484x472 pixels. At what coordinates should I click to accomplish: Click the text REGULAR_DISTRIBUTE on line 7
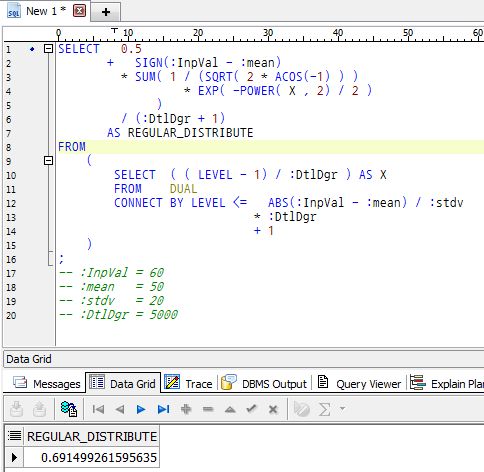(x=191, y=133)
